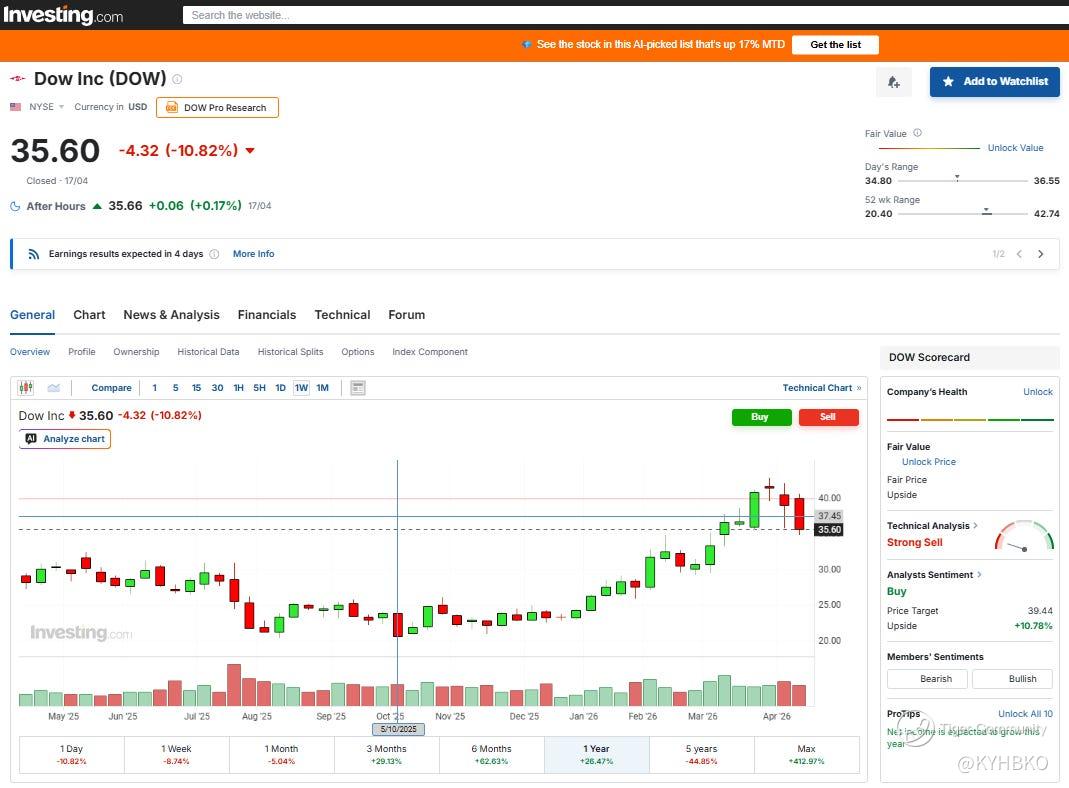Select the 5H interval
Viewport: 1069px width, 788px height.
[260, 388]
